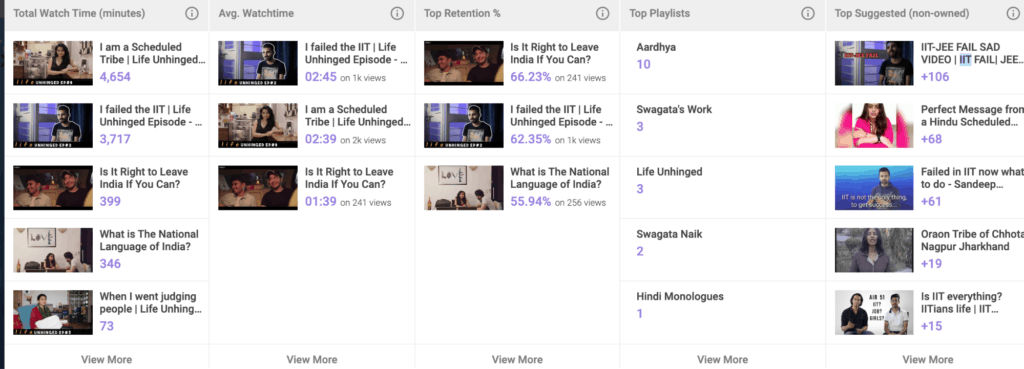The image size is (1024, 369).
Task: Click the +15 suggested views value
Action: 931,327
